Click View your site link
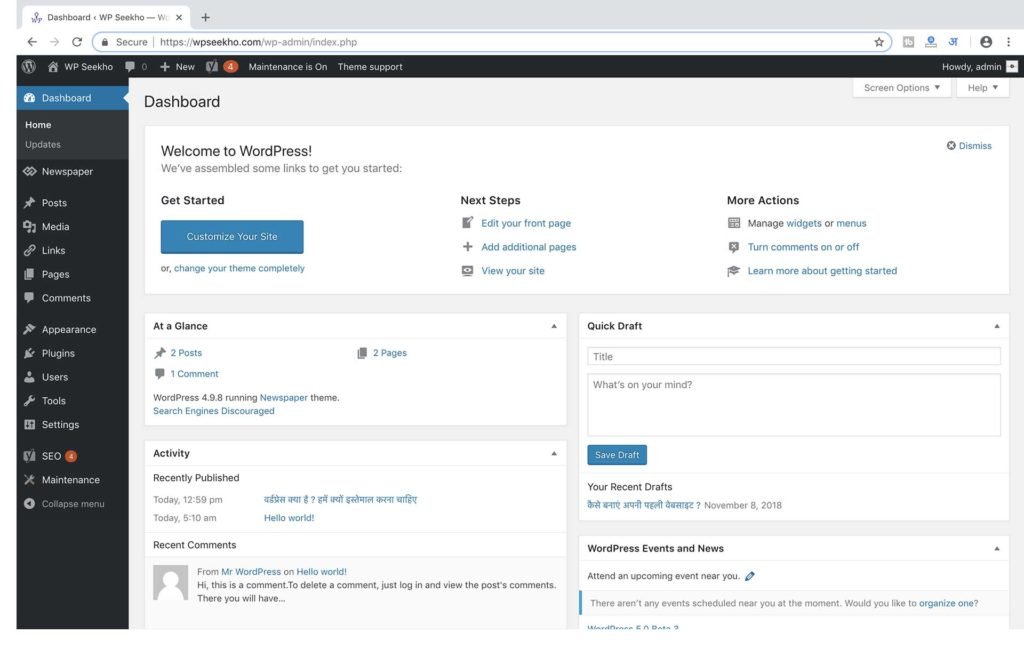This screenshot has height=649, width=1024. tap(513, 271)
